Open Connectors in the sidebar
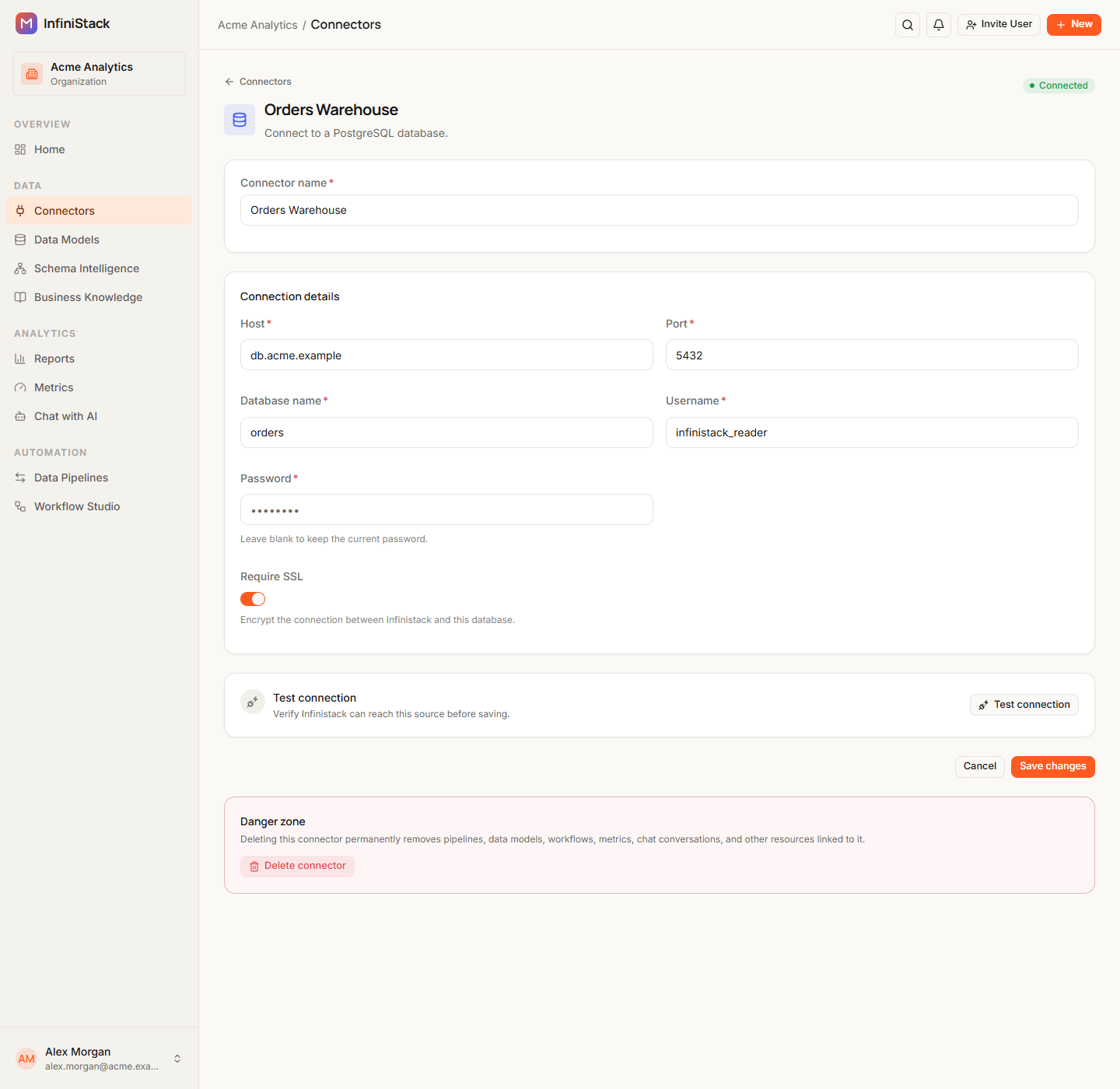 click(99, 211)
